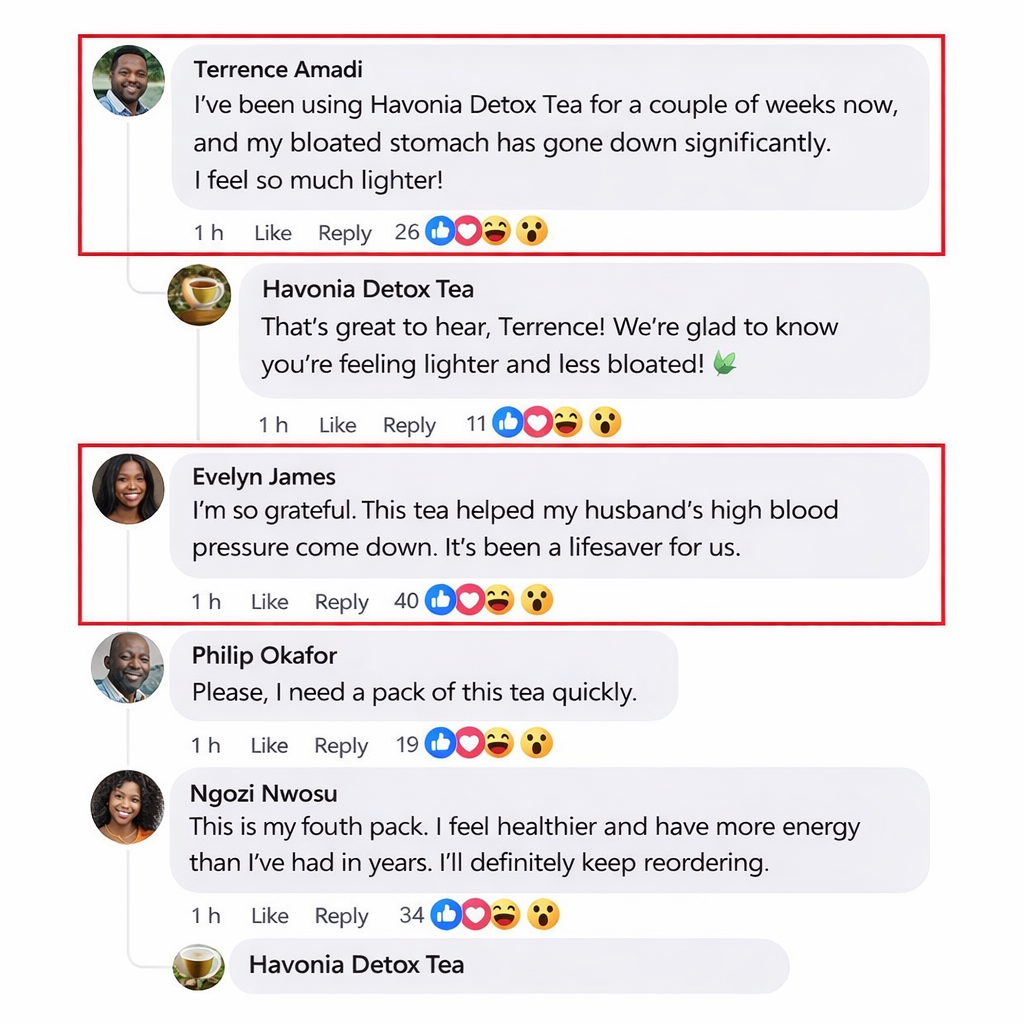The image size is (1024, 1024).
Task: Click the laughing emoji reaction on Philip's comment
Action: (498, 743)
